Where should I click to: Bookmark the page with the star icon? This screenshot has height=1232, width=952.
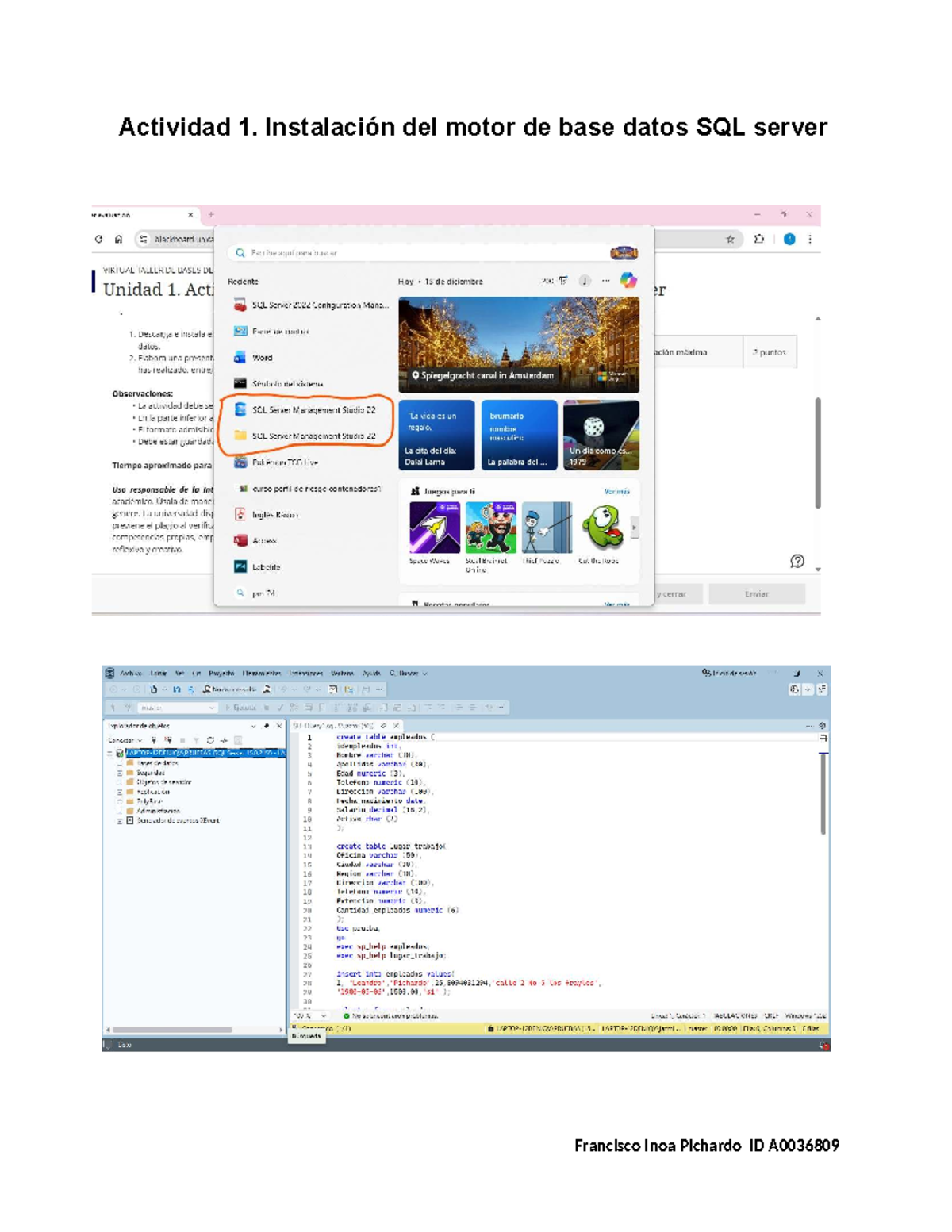(730, 239)
